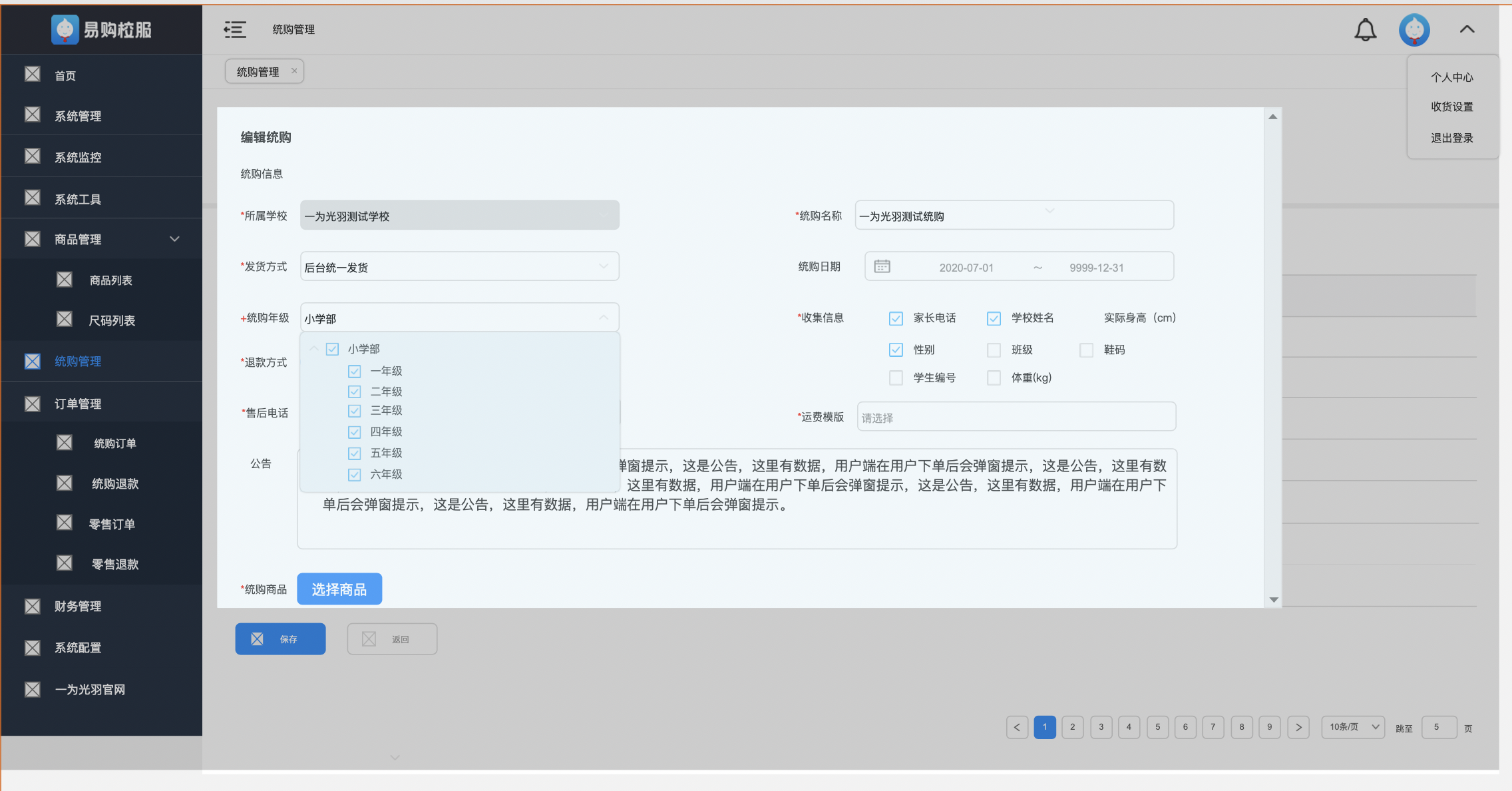Open the calendar icon in 统购日期
1512x791 pixels.
882,266
